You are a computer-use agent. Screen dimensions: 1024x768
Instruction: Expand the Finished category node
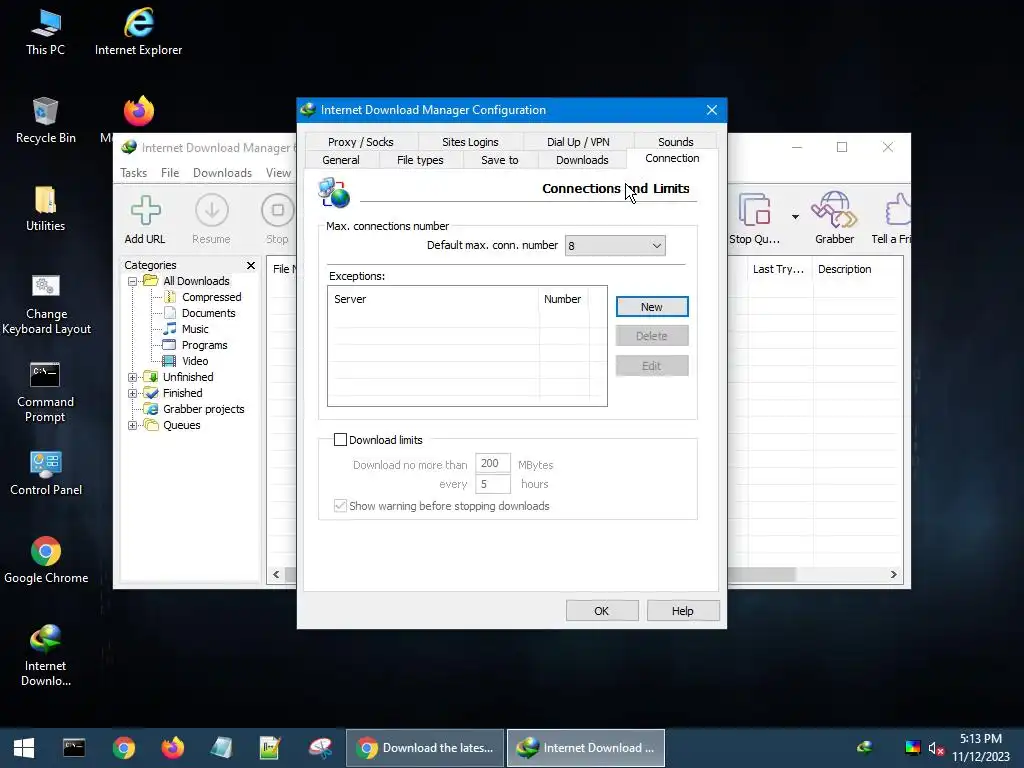133,393
